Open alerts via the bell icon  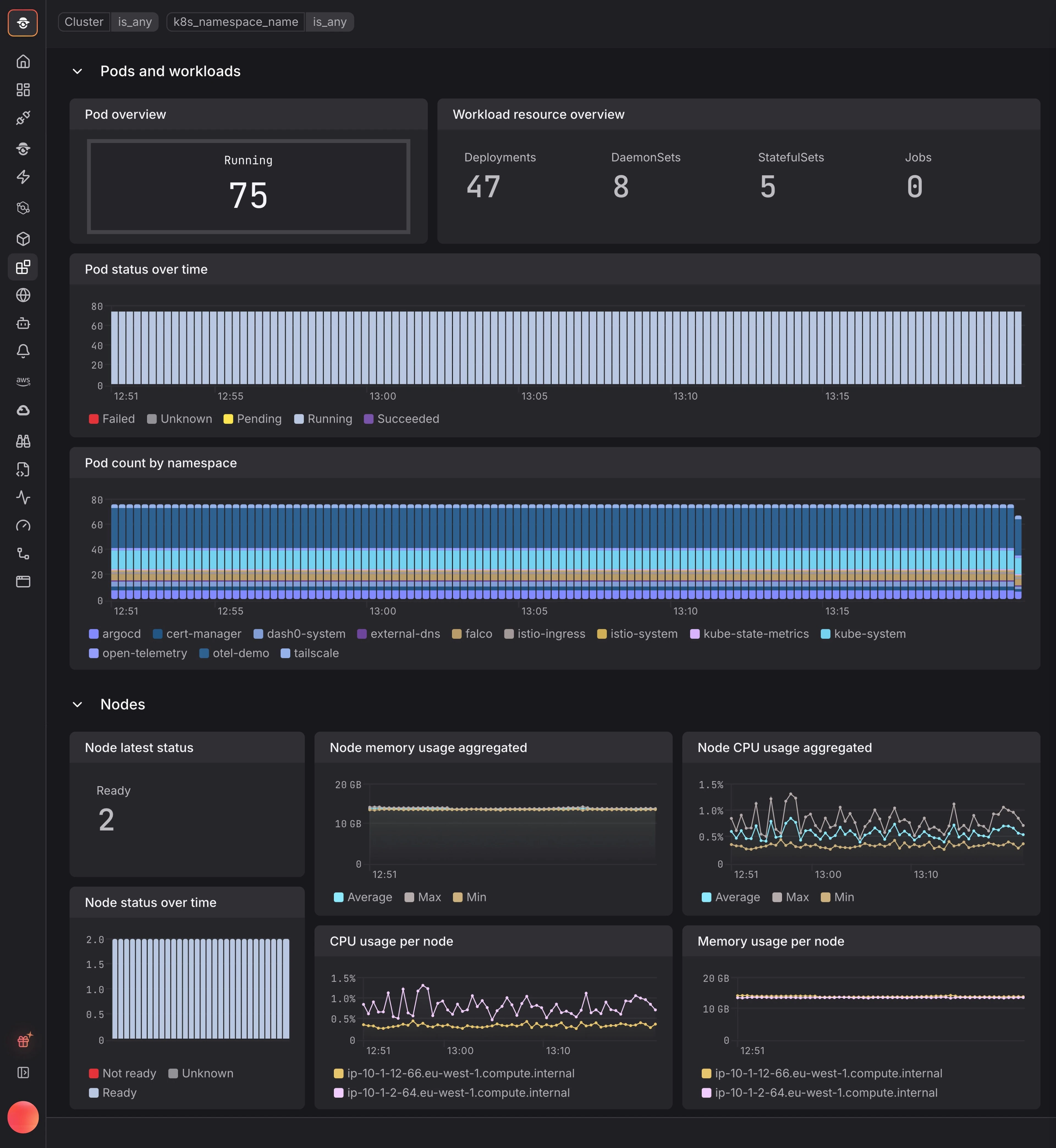pos(23,351)
